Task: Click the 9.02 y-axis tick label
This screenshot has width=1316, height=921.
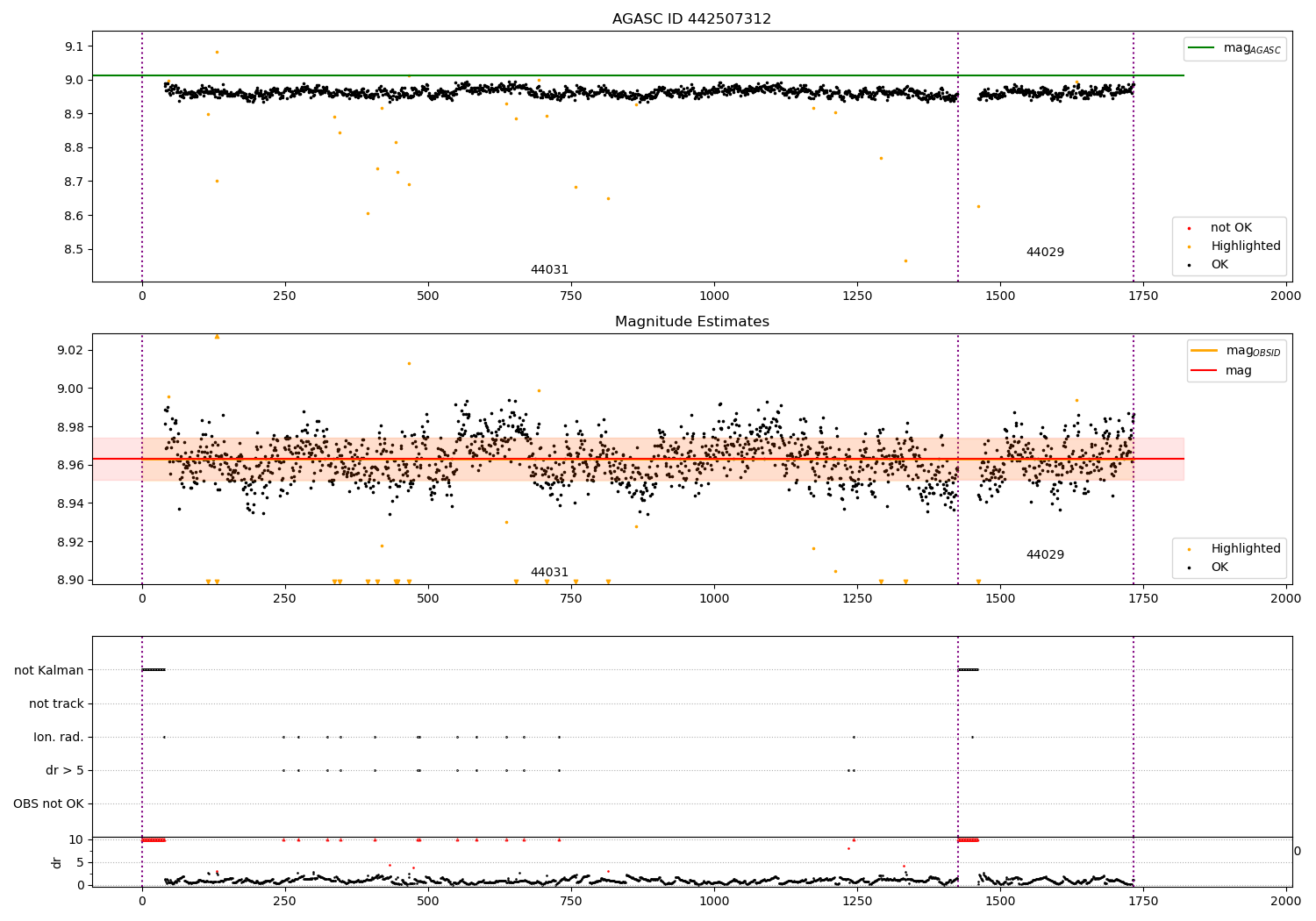Action: pos(70,351)
